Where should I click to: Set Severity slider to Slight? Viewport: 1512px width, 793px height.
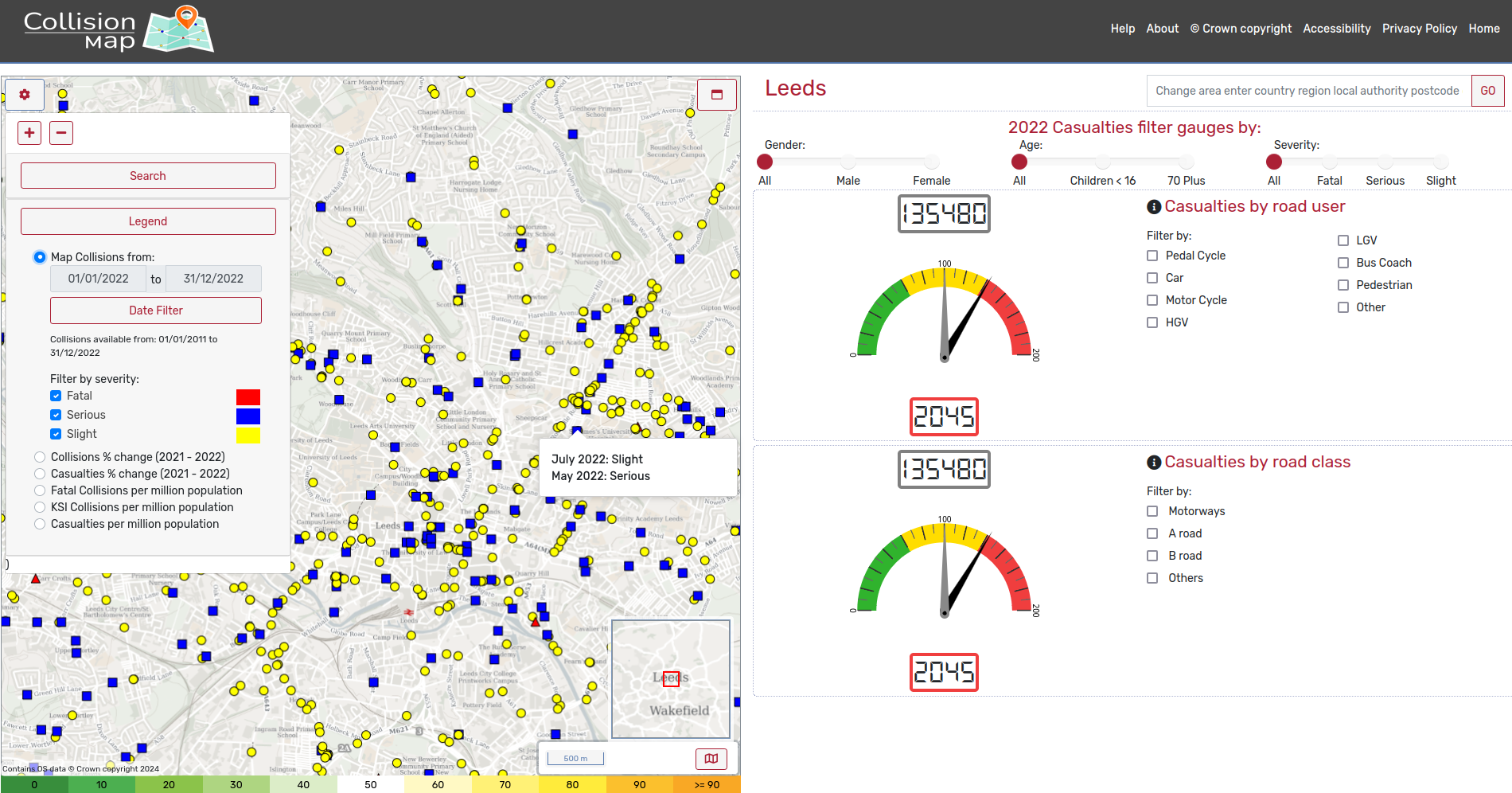coord(1441,162)
